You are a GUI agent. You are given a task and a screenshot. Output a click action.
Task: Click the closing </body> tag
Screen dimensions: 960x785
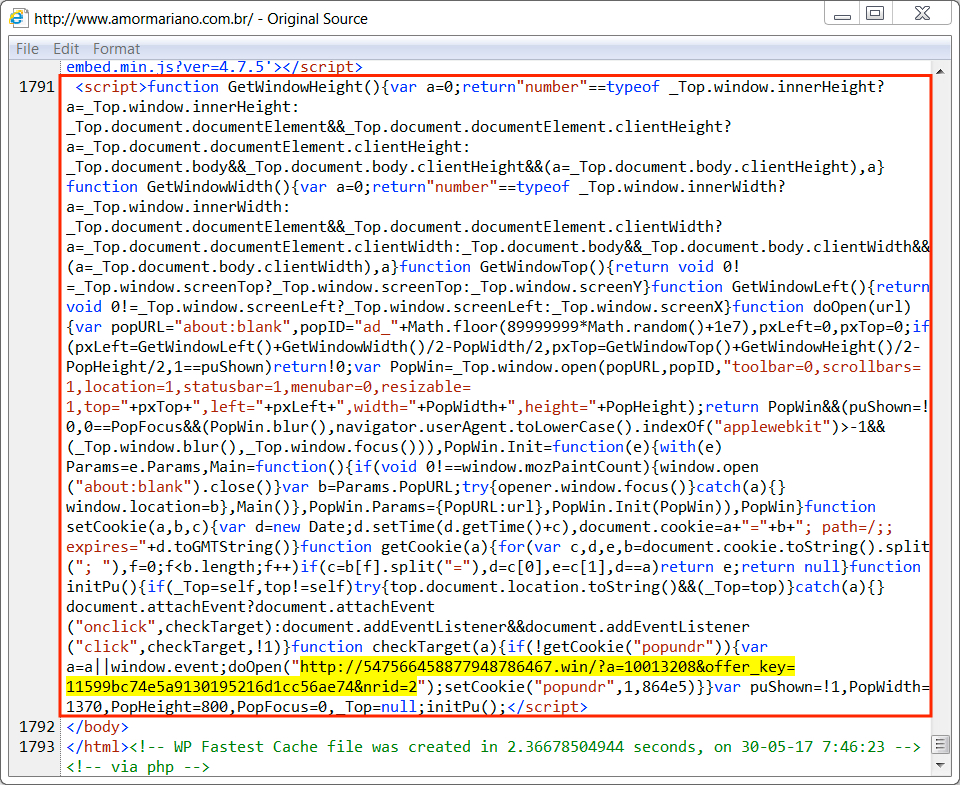tap(97, 727)
